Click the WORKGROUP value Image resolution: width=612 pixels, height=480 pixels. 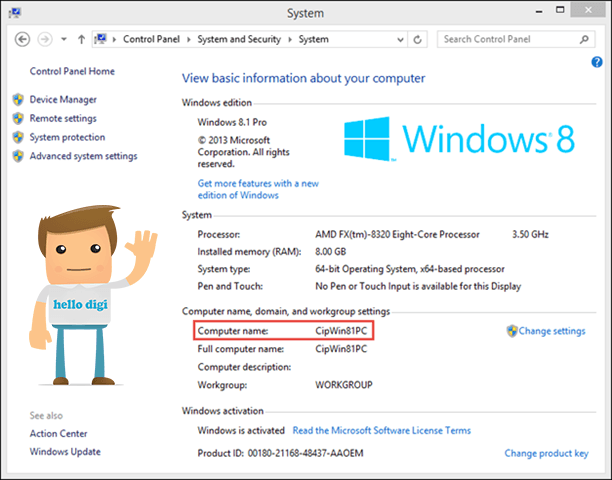pyautogui.click(x=344, y=385)
